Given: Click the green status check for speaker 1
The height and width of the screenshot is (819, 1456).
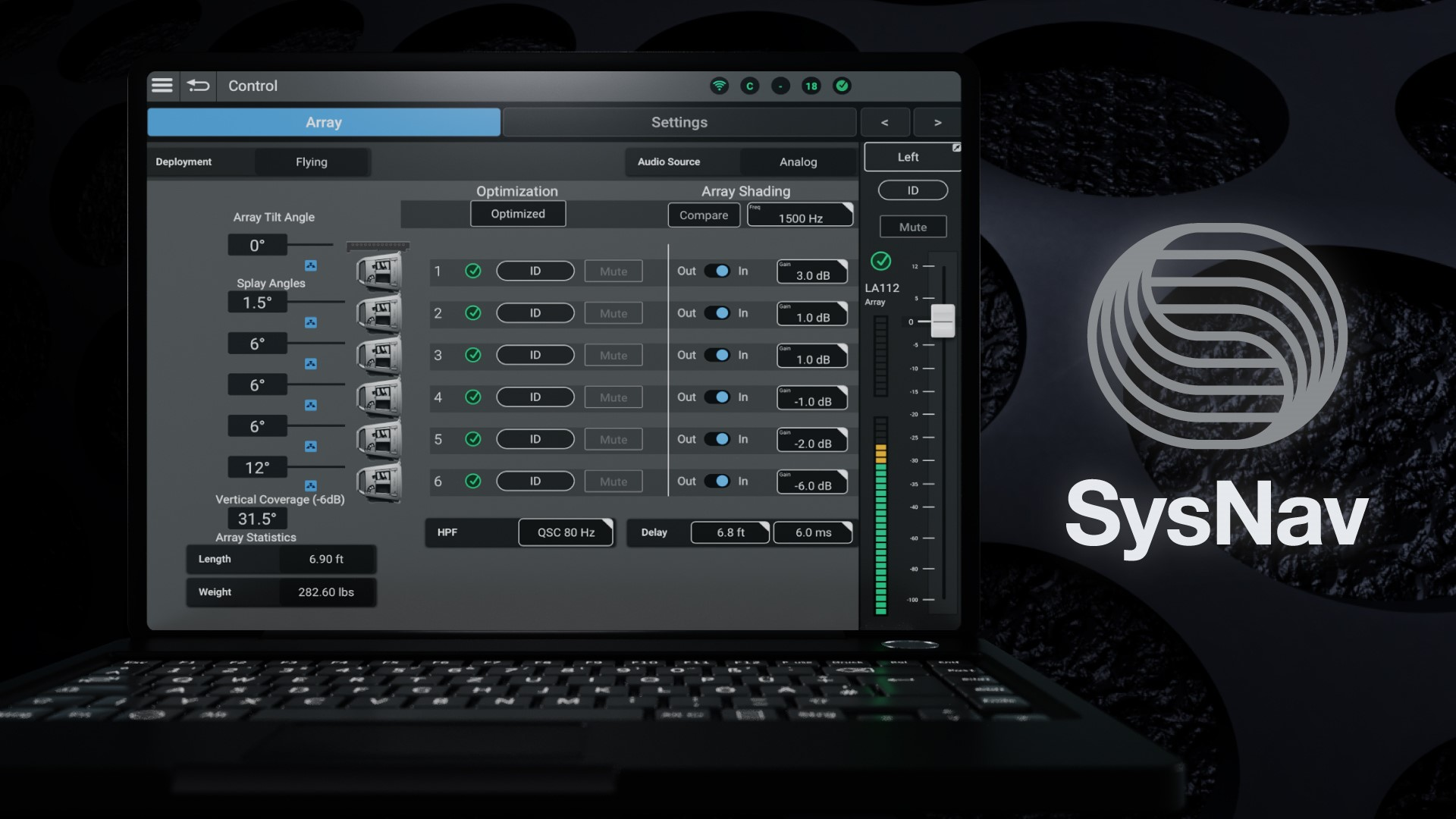Looking at the screenshot, I should pos(473,271).
